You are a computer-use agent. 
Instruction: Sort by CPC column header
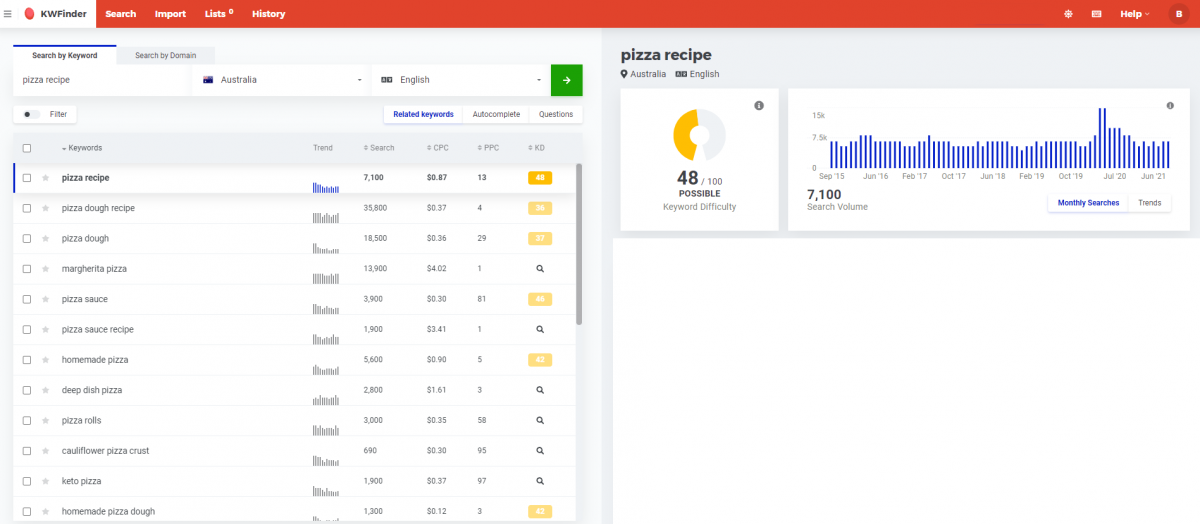coord(437,148)
